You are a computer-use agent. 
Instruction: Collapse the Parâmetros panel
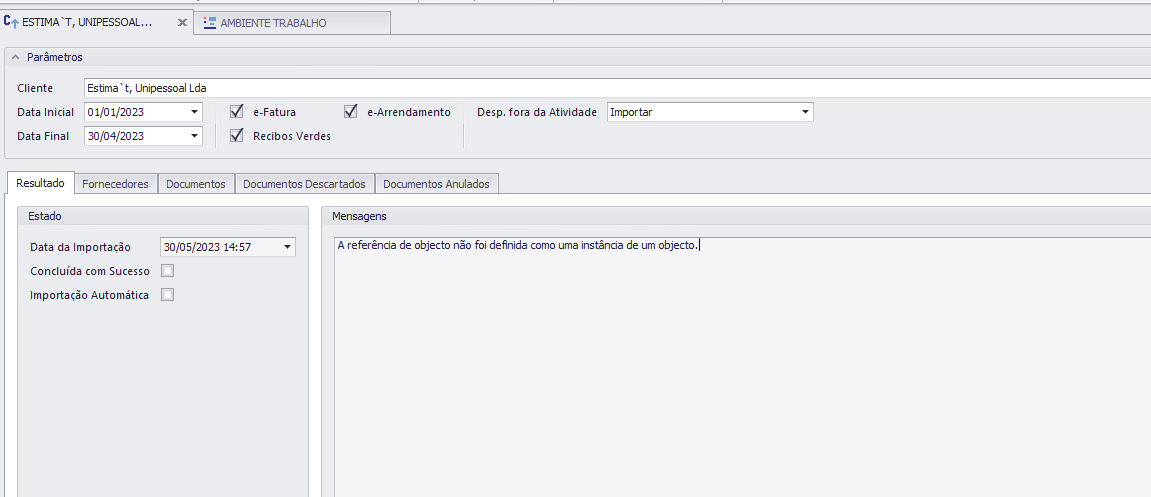[x=16, y=58]
